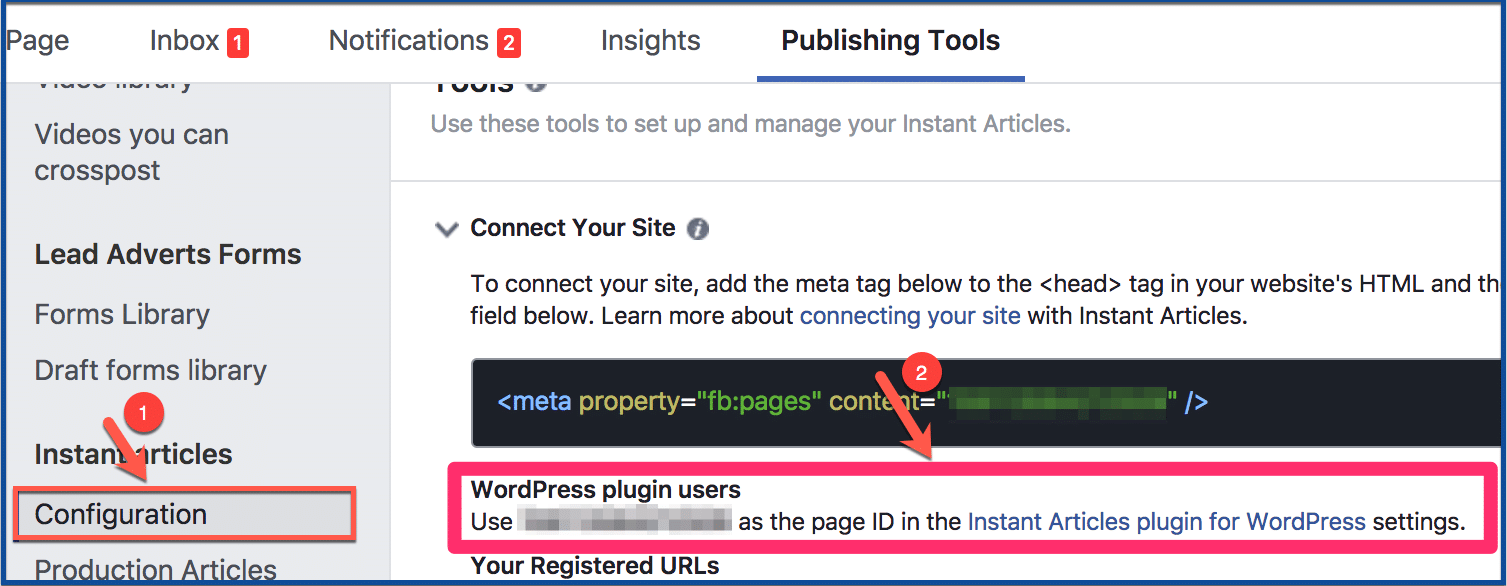Screen dimensions: 1507x586
Task: Click the red numbered marker 2
Action: tap(921, 374)
